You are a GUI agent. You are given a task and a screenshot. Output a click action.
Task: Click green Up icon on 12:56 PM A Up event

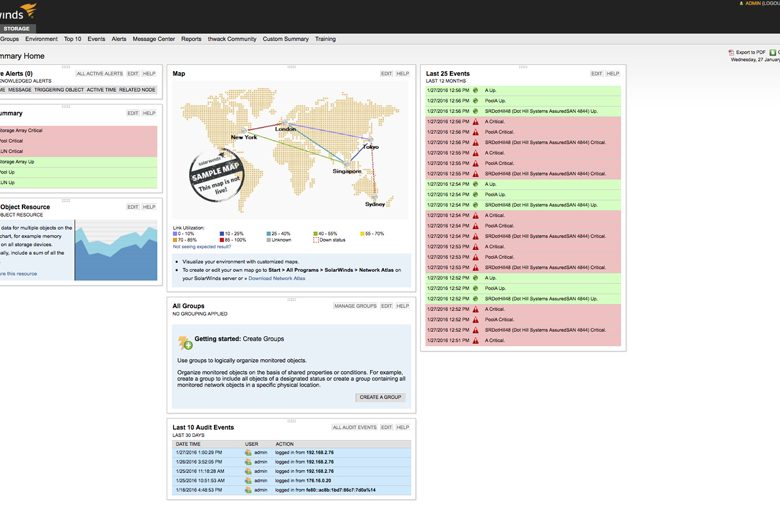pyautogui.click(x=475, y=90)
